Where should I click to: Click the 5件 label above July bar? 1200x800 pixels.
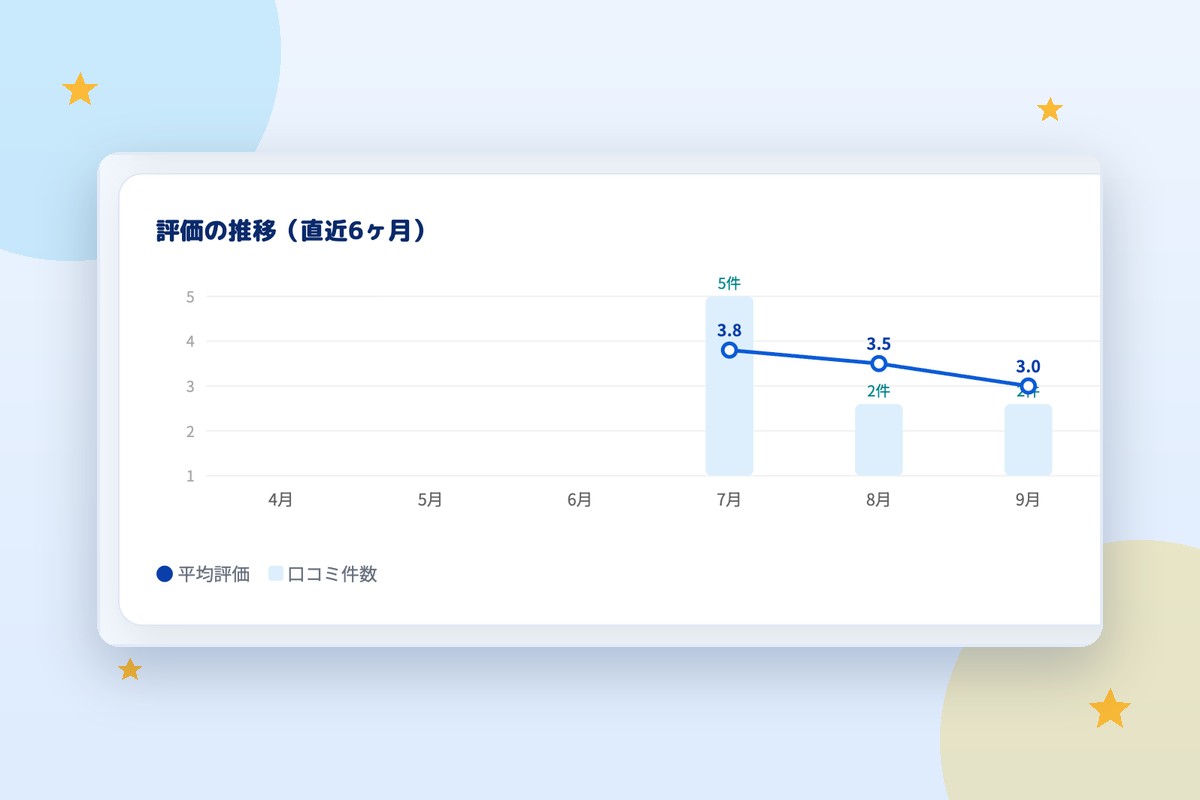click(x=729, y=283)
